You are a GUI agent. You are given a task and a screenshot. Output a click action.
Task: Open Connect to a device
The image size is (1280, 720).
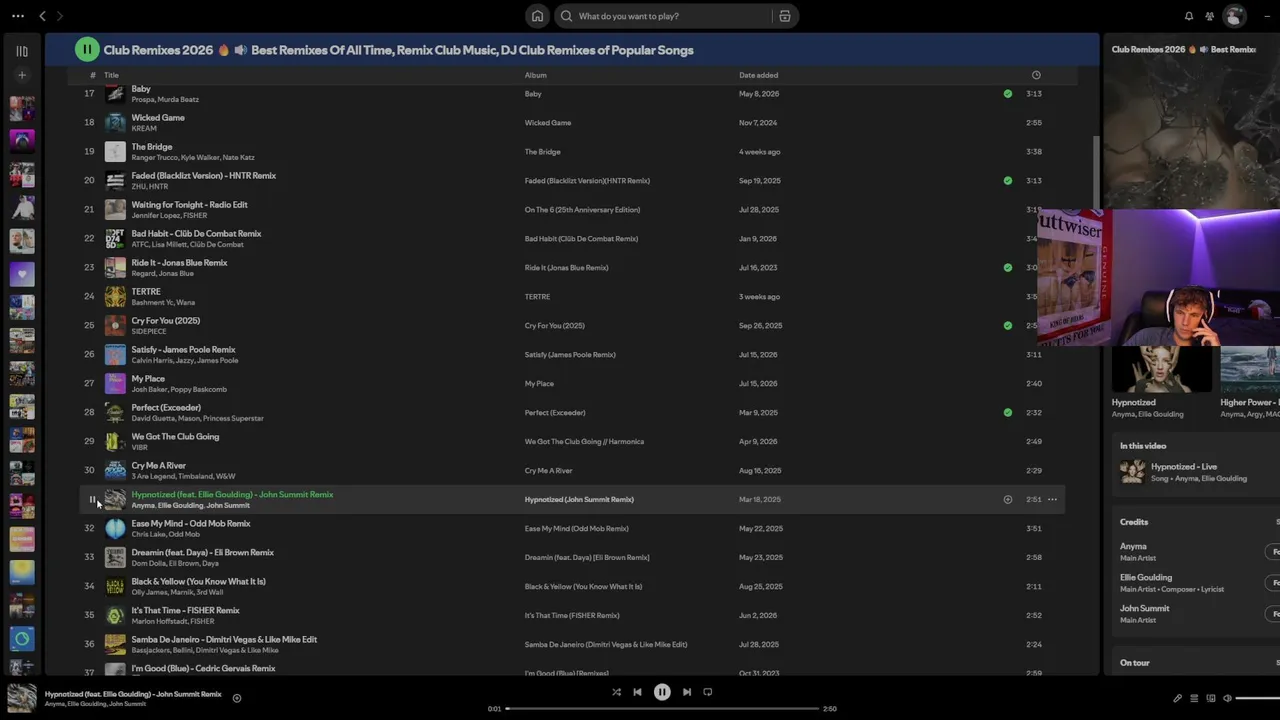(1211, 698)
